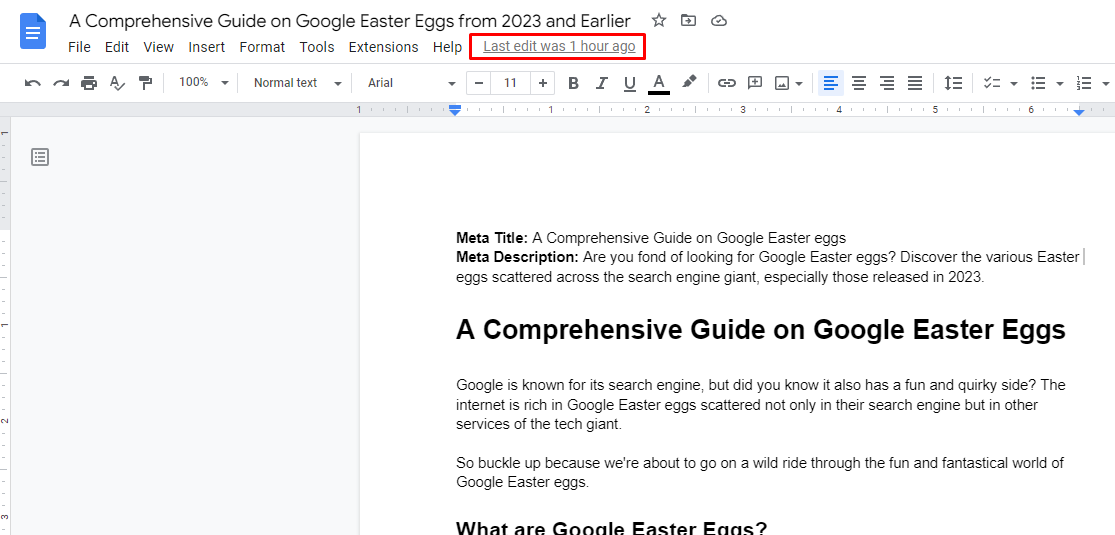Viewport: 1115px width, 535px height.
Task: Open the File menu
Action: (x=79, y=47)
